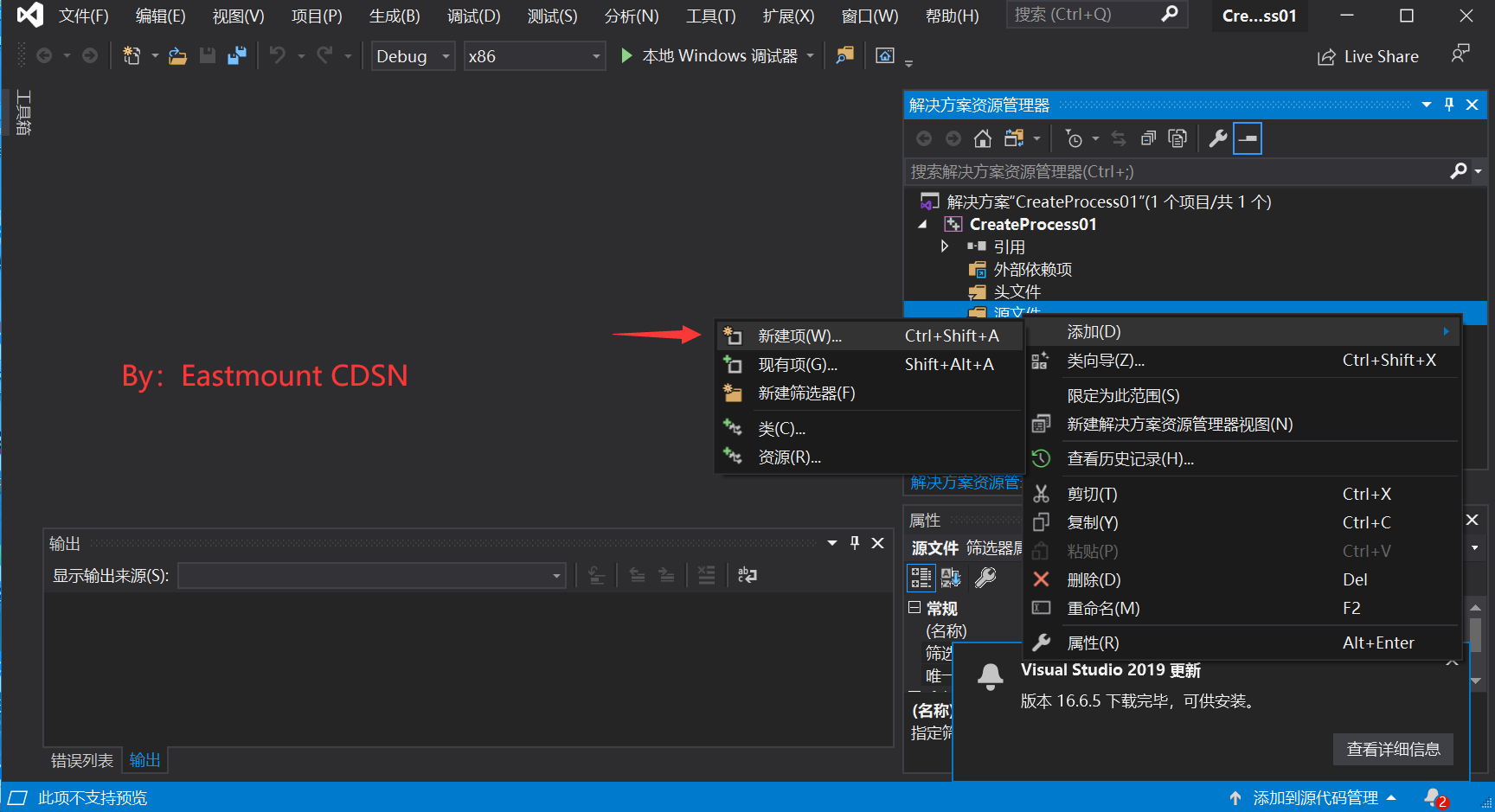Click the pending changes filter clock icon

tap(1074, 138)
